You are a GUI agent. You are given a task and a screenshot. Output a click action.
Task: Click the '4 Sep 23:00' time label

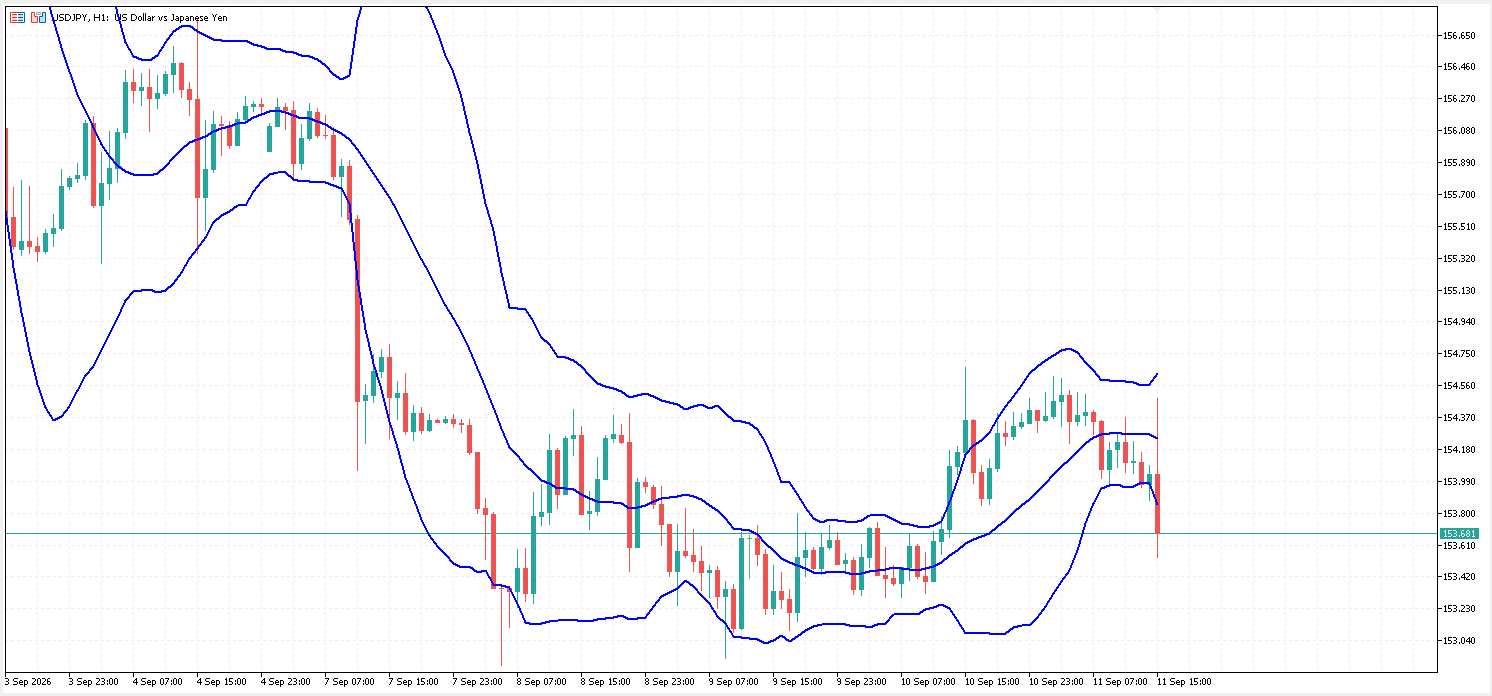pos(286,682)
